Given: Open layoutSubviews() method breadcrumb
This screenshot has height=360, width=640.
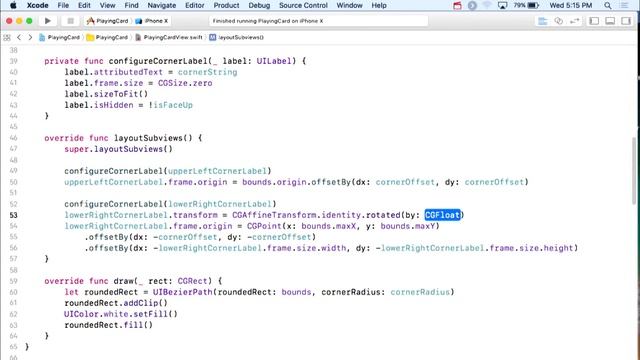Looking at the screenshot, I should (x=237, y=38).
